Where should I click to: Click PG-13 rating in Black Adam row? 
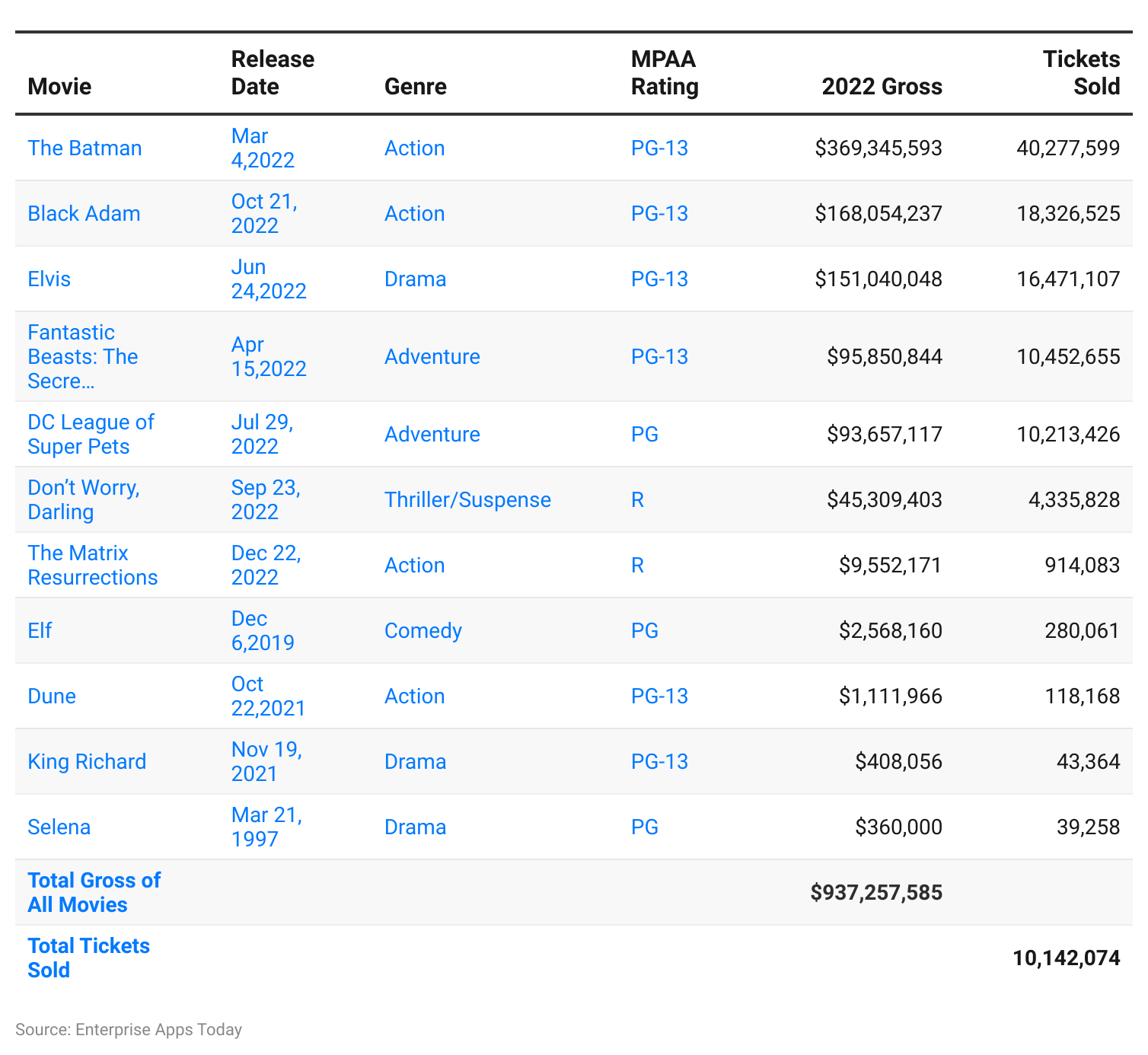[x=659, y=213]
